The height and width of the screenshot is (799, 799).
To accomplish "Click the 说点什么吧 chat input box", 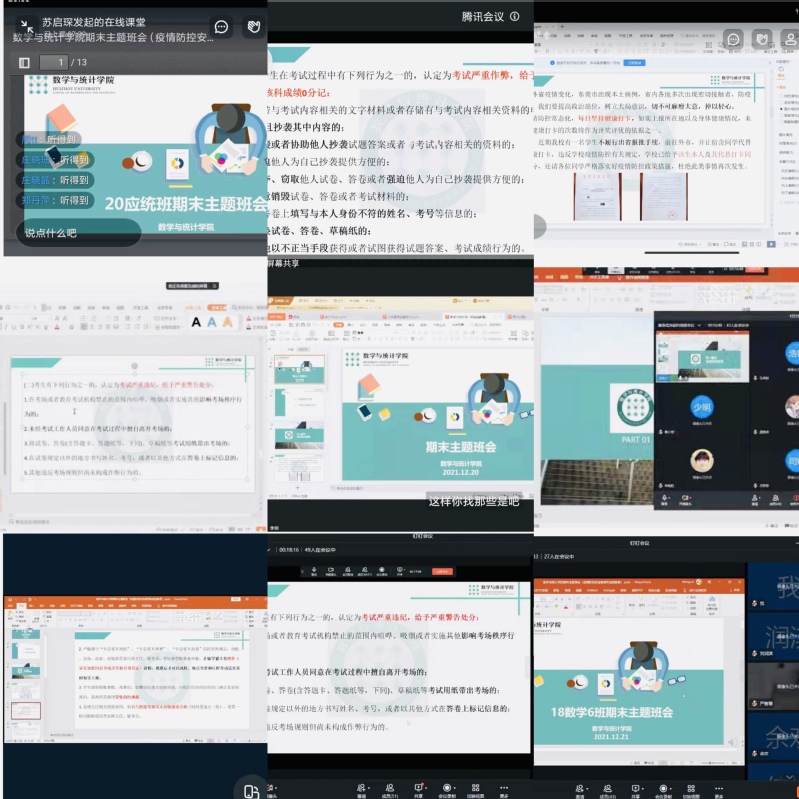I will pyautogui.click(x=64, y=232).
